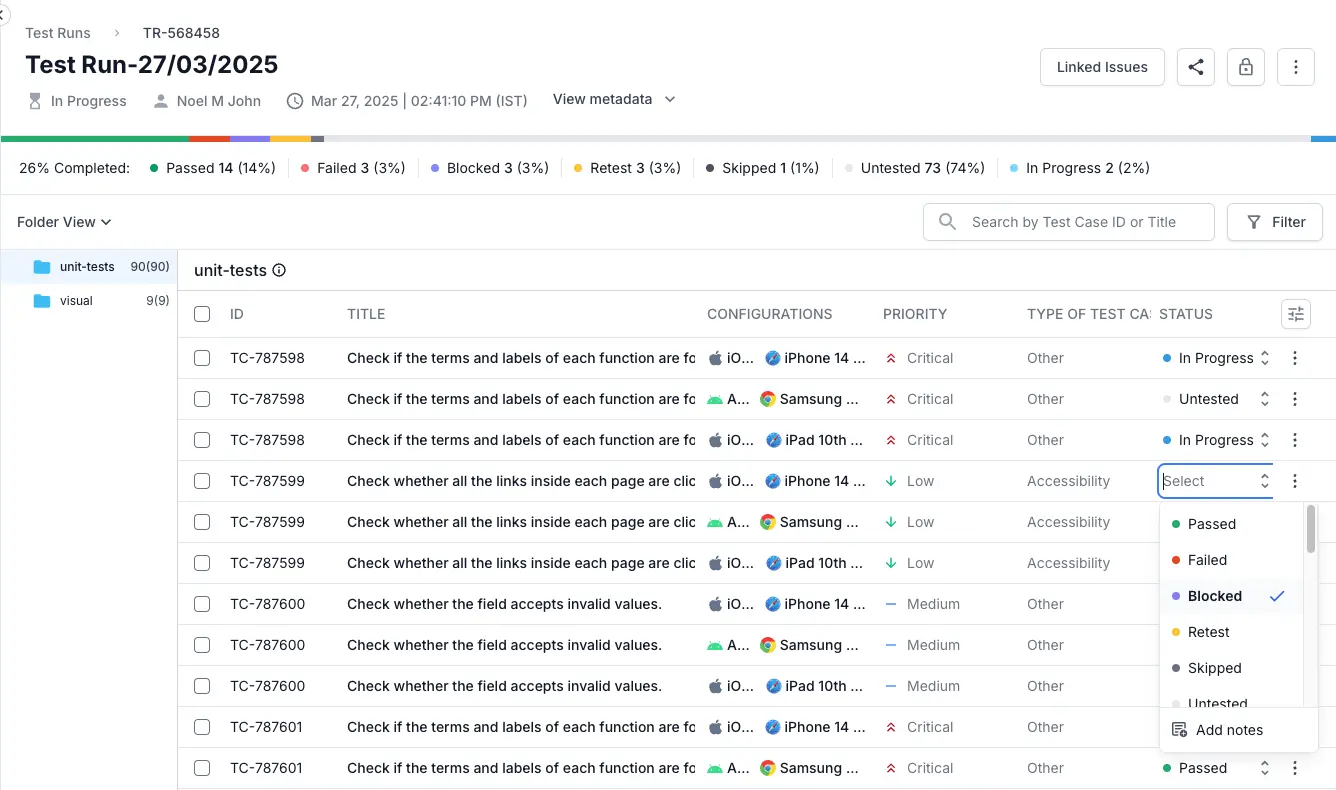Image resolution: width=1336 pixels, height=790 pixels.
Task: Open the Filter button
Action: 1275,222
